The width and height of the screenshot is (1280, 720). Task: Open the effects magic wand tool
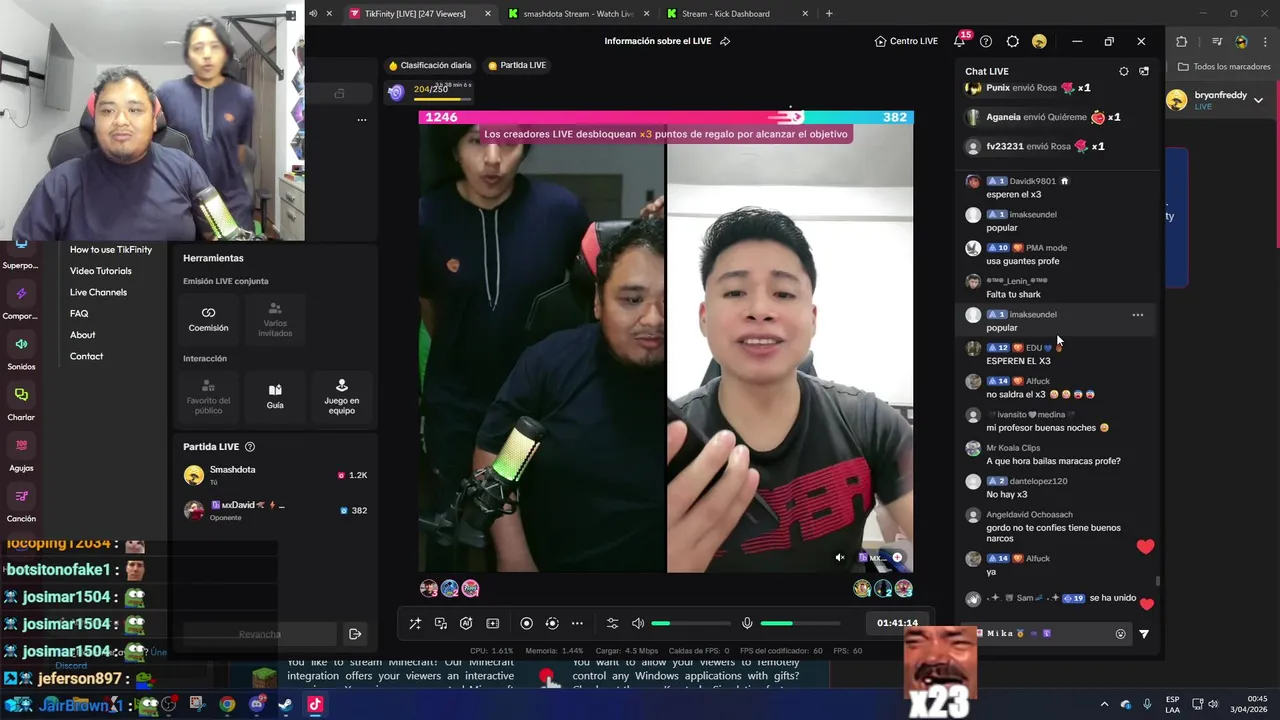(415, 623)
